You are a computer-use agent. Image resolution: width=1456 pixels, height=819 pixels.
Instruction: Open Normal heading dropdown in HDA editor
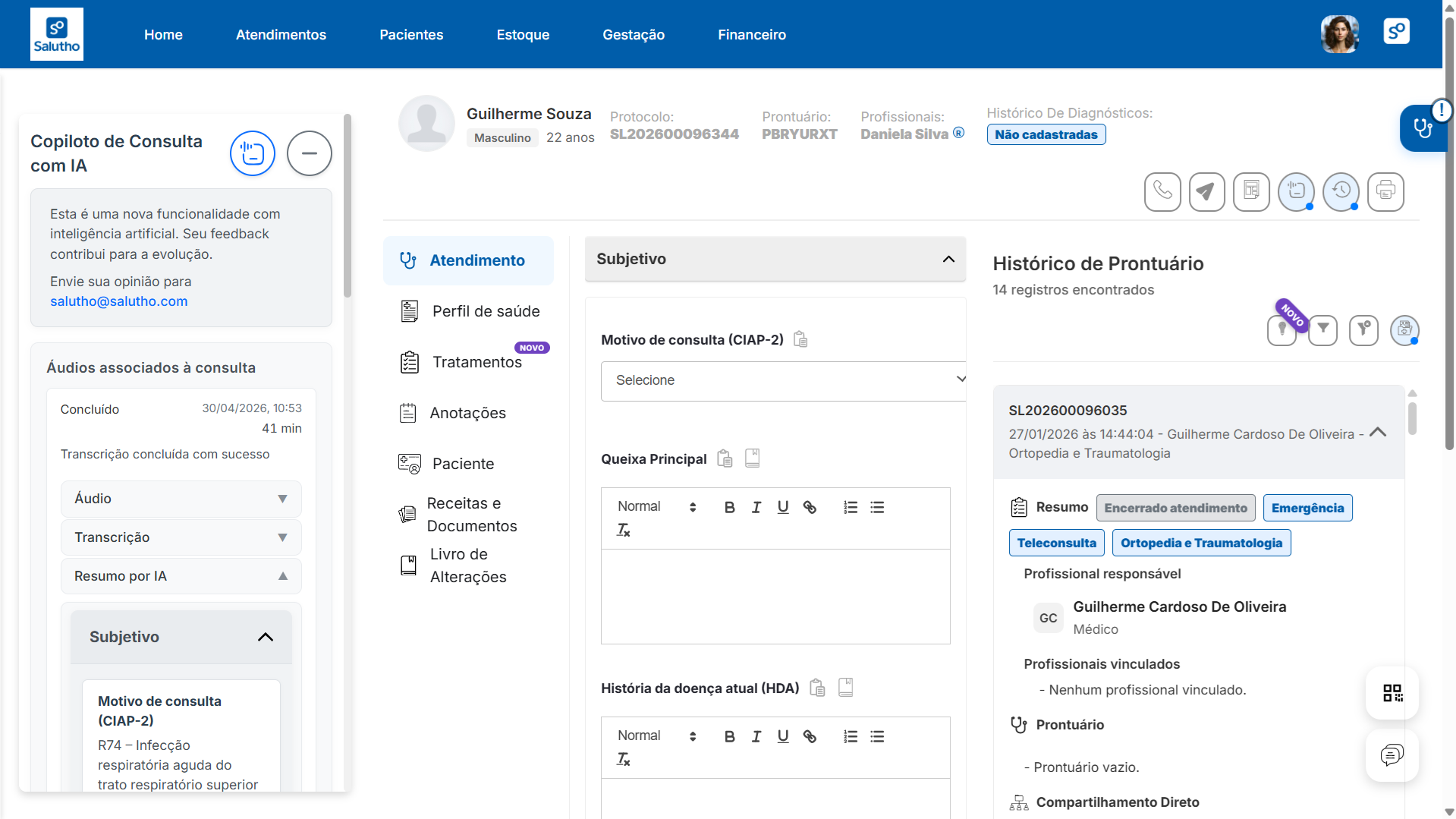(656, 736)
